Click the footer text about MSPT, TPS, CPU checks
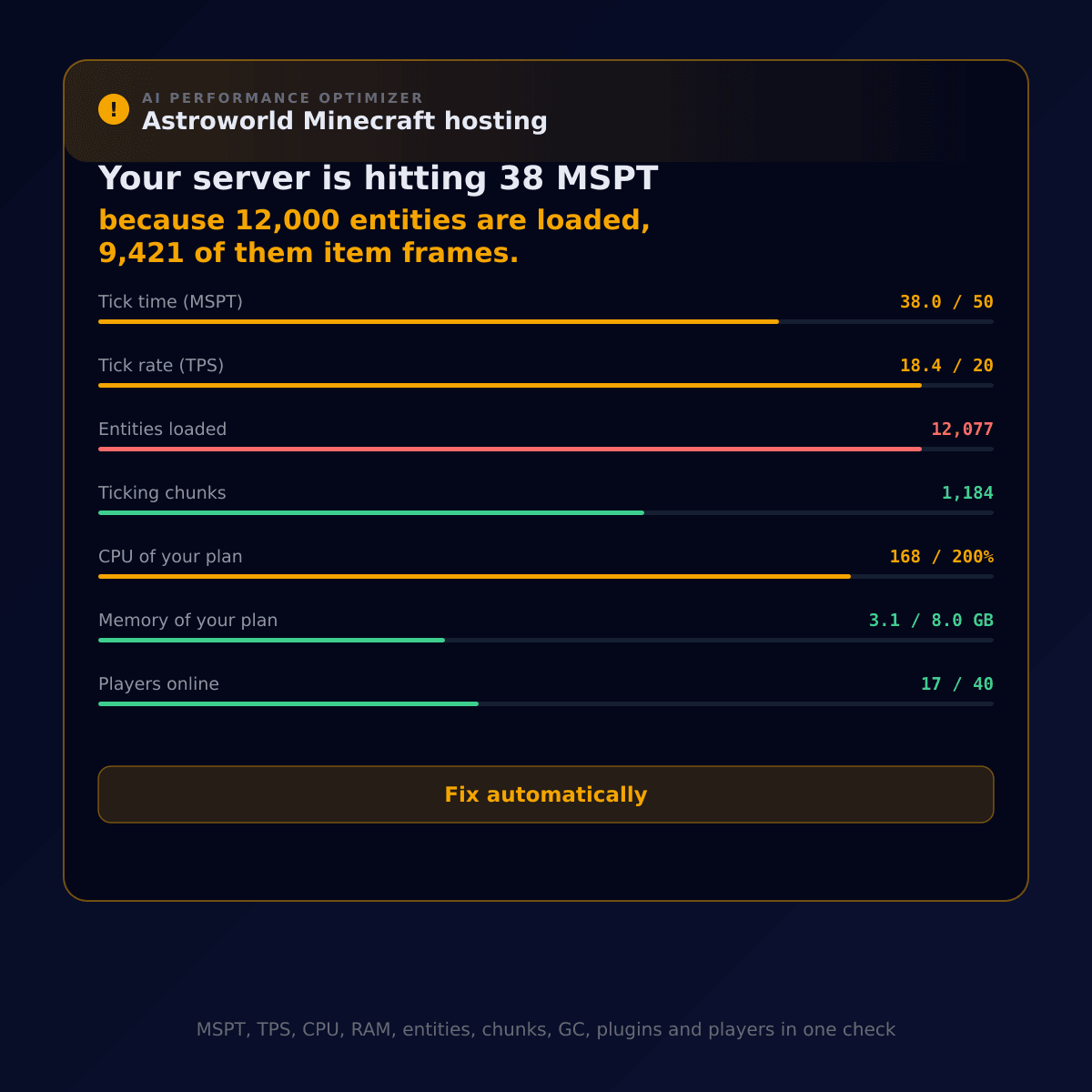The image size is (1092, 1092). click(x=546, y=1029)
